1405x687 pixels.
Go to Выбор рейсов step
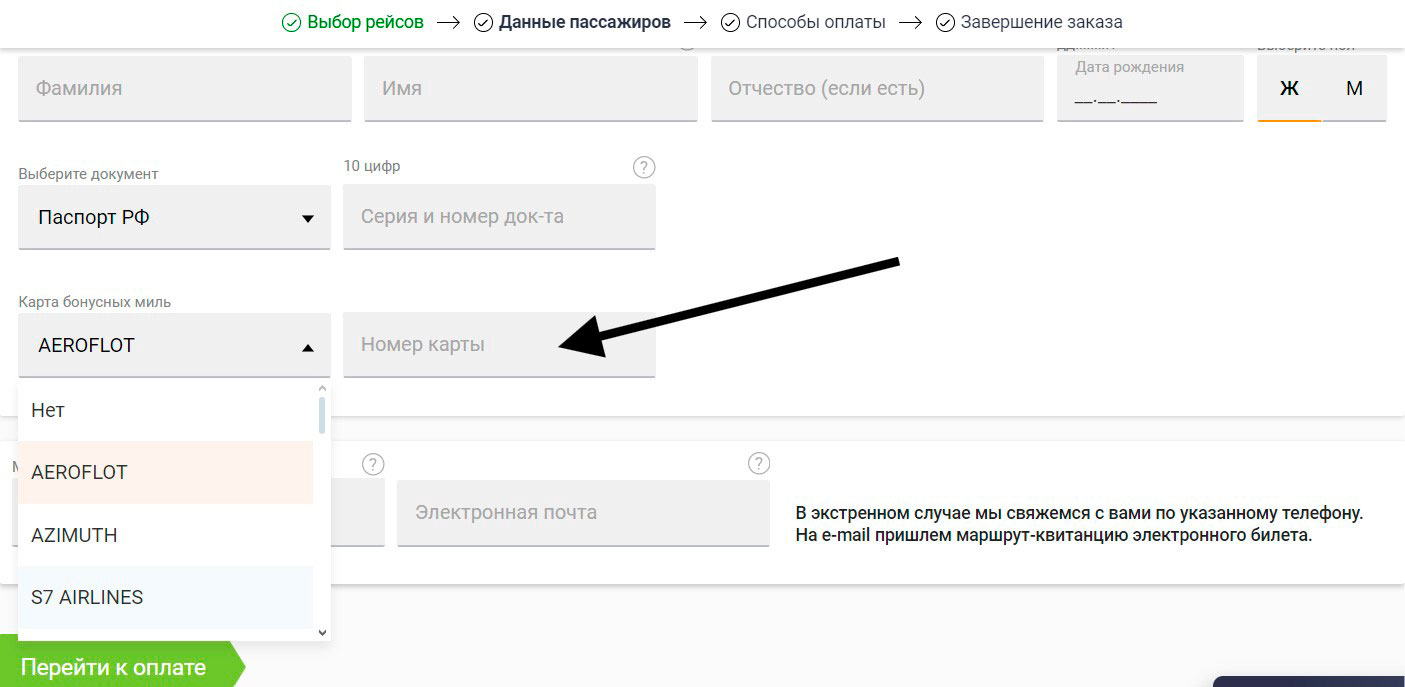(365, 21)
